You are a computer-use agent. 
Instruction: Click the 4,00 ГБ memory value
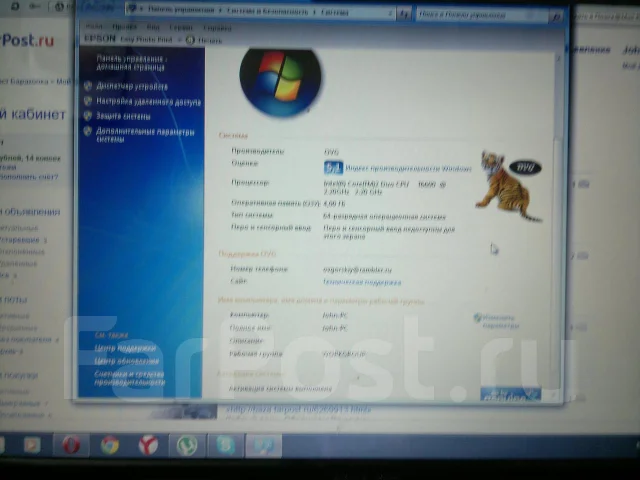pos(334,204)
